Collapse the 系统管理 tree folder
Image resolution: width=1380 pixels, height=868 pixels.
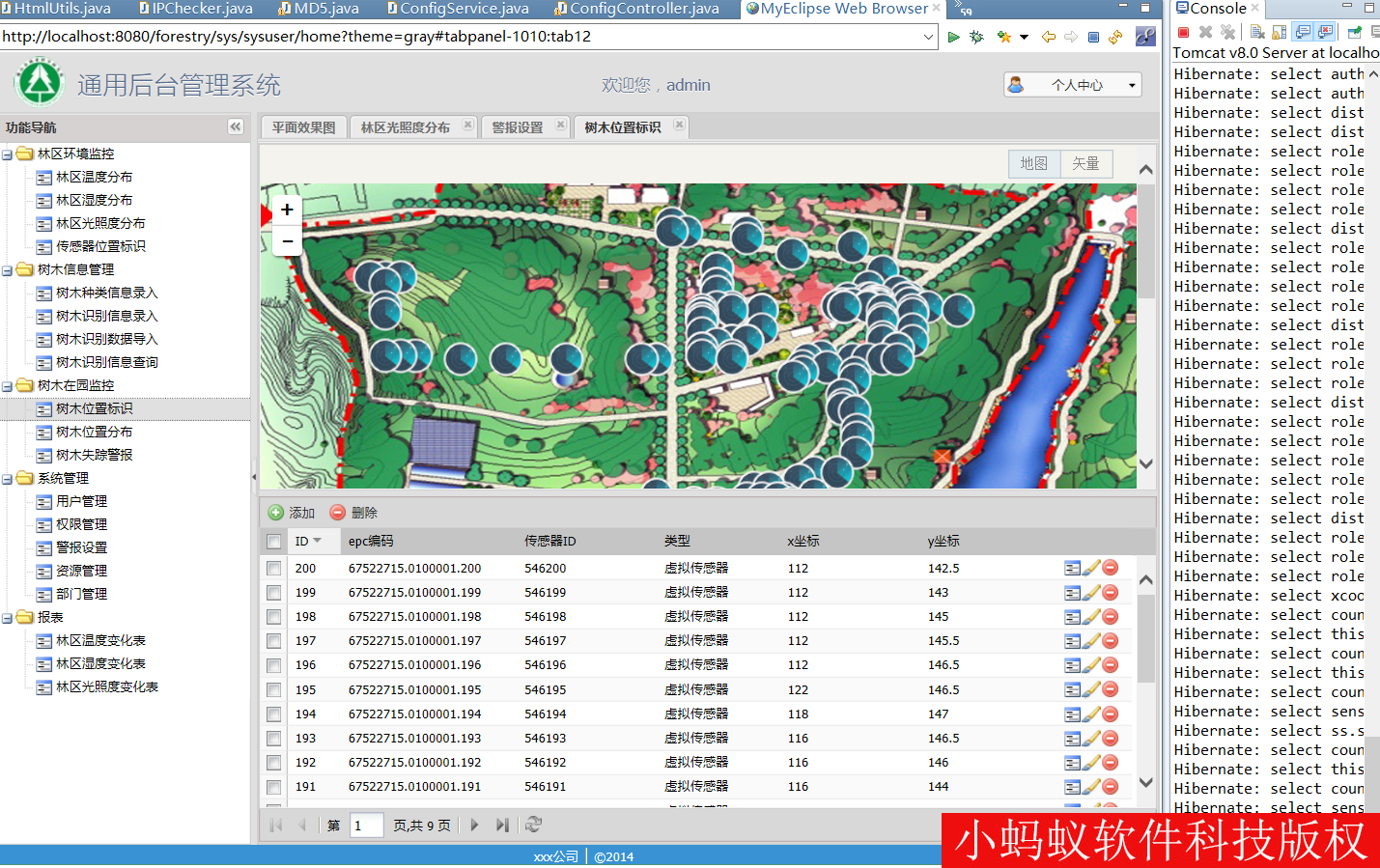(7, 479)
